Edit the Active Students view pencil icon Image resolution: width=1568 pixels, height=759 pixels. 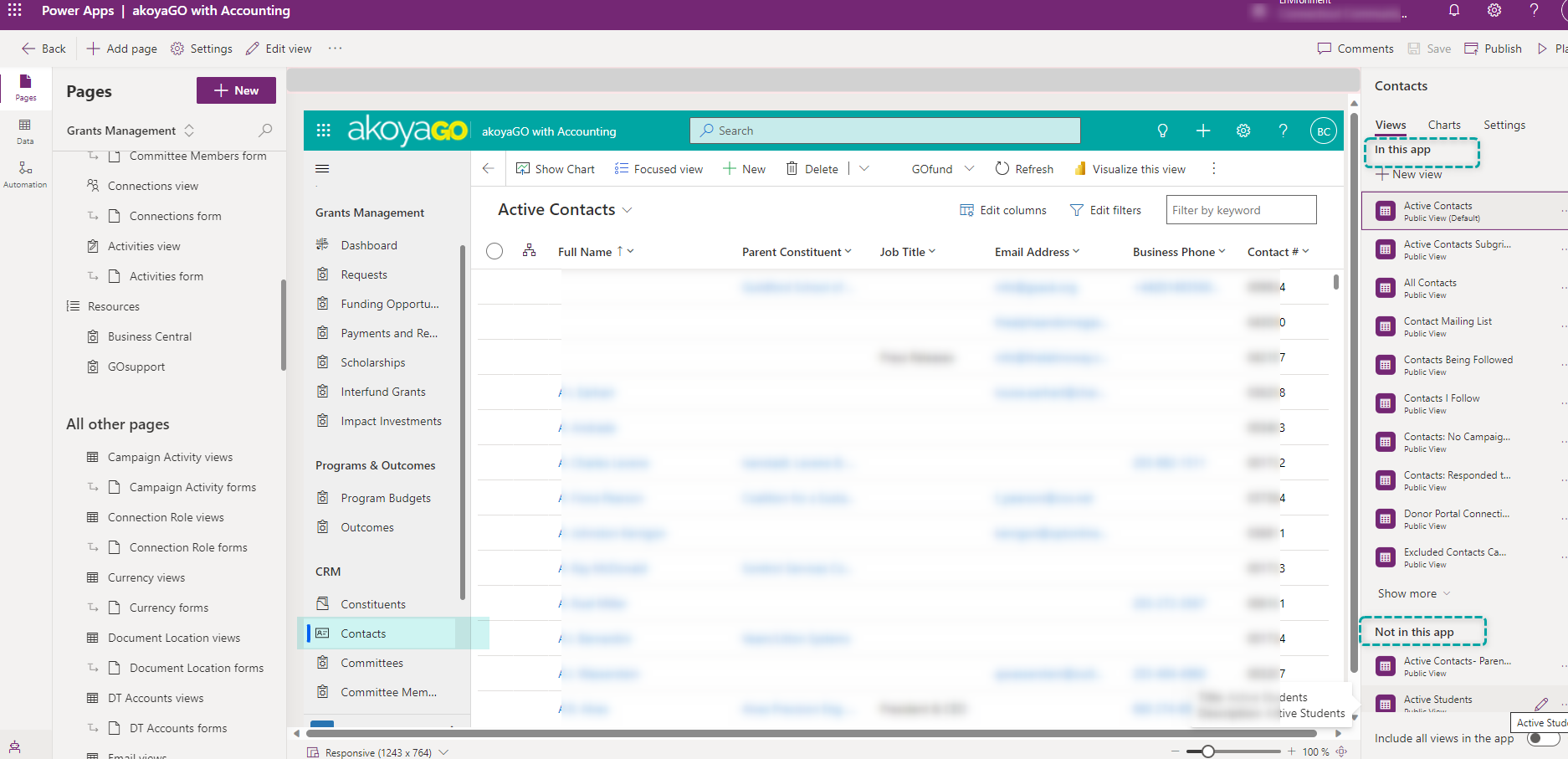(x=1541, y=704)
